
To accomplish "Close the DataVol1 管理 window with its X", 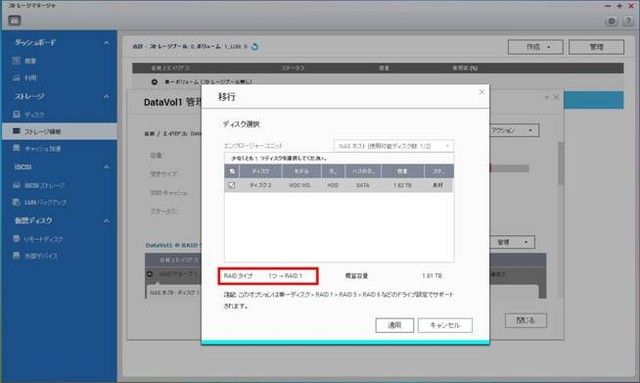I will 556,97.
